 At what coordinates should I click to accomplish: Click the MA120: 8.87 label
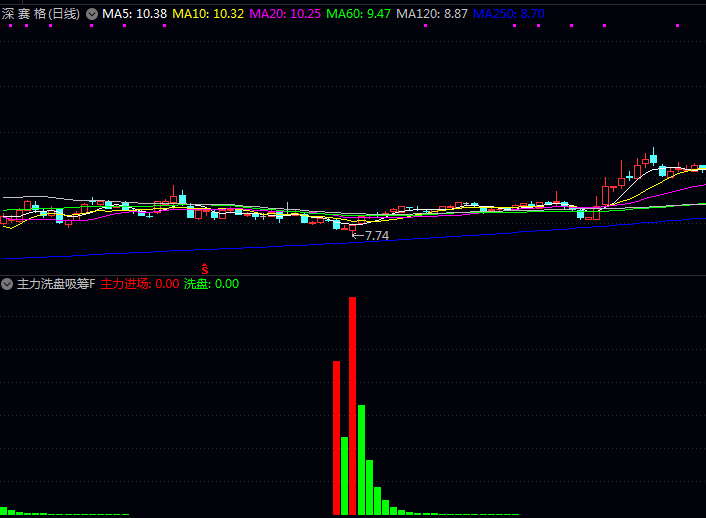point(432,14)
